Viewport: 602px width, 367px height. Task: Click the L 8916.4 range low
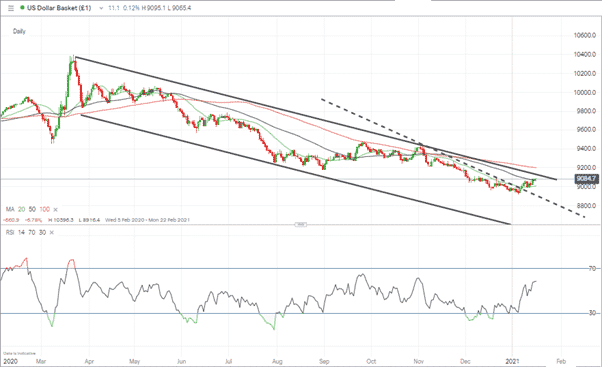coord(89,220)
